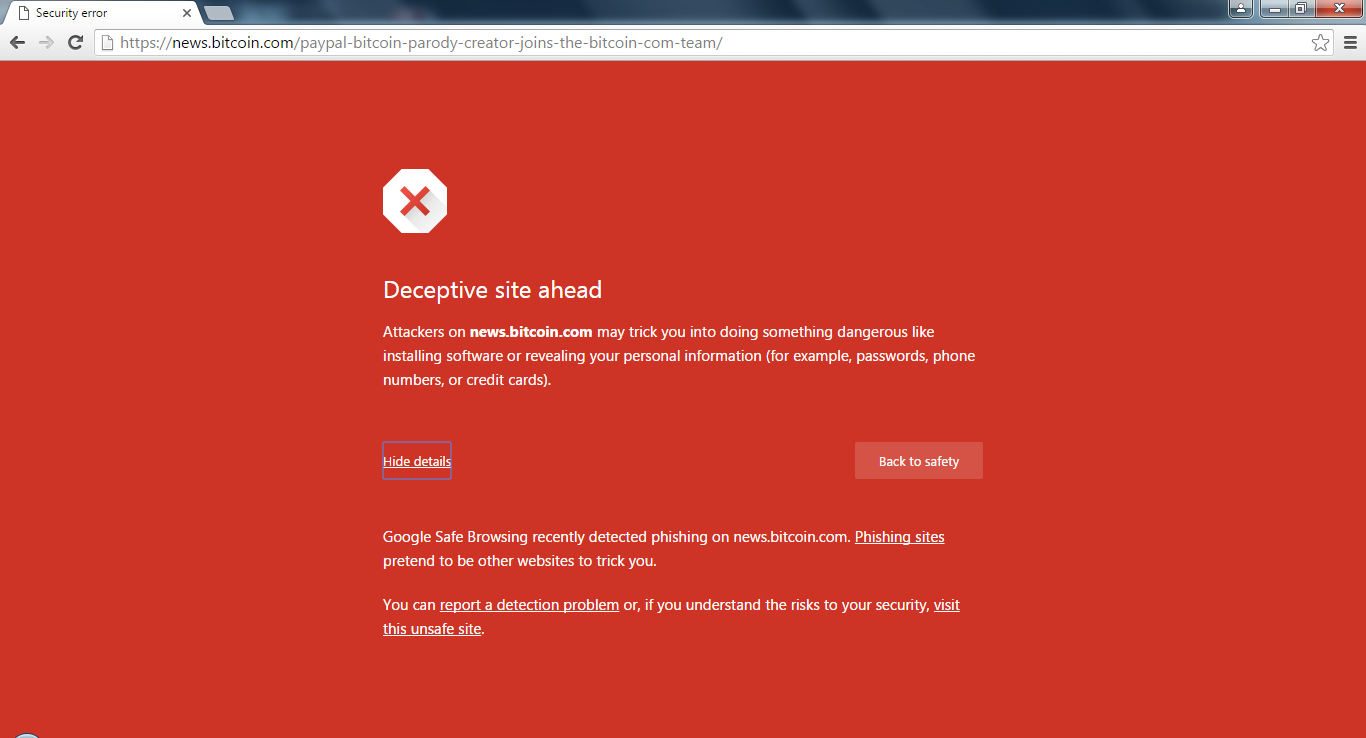Click the Deceptive site ahead heading
The image size is (1366, 738).
pyautogui.click(x=492, y=290)
